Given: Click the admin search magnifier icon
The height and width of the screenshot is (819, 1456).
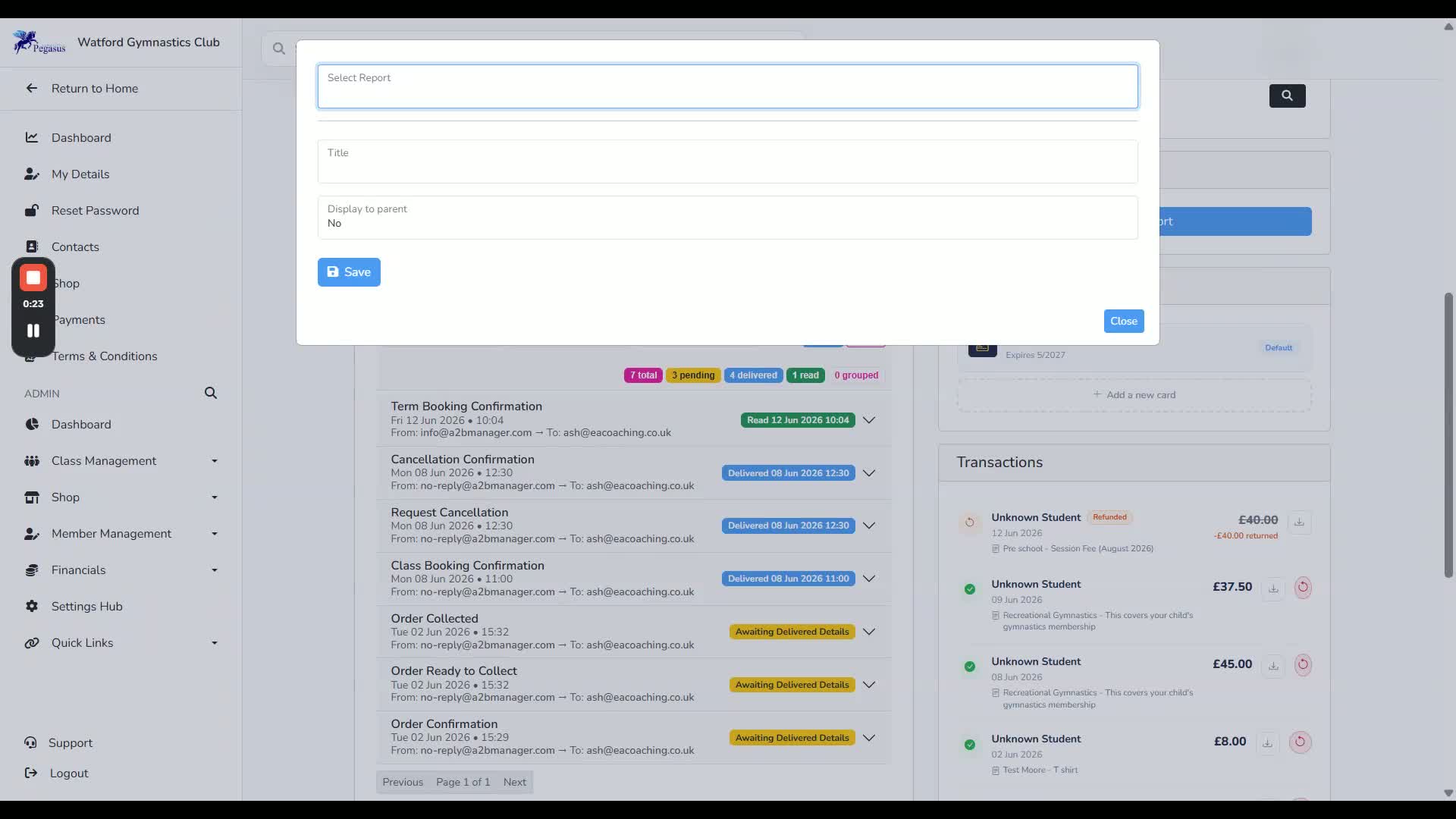Looking at the screenshot, I should pos(211,393).
